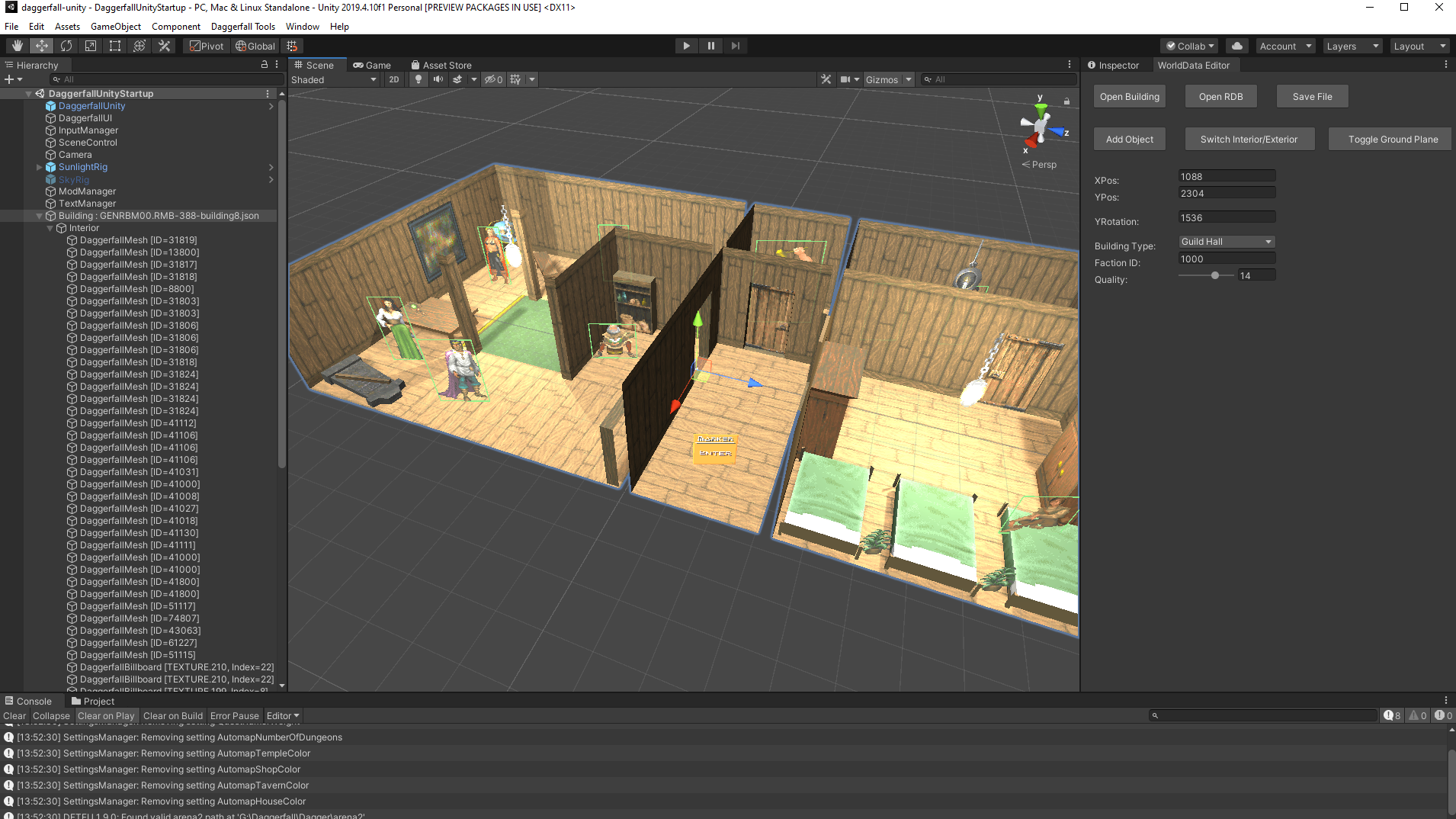
Task: Switch to the Asset Store tab
Action: [441, 65]
